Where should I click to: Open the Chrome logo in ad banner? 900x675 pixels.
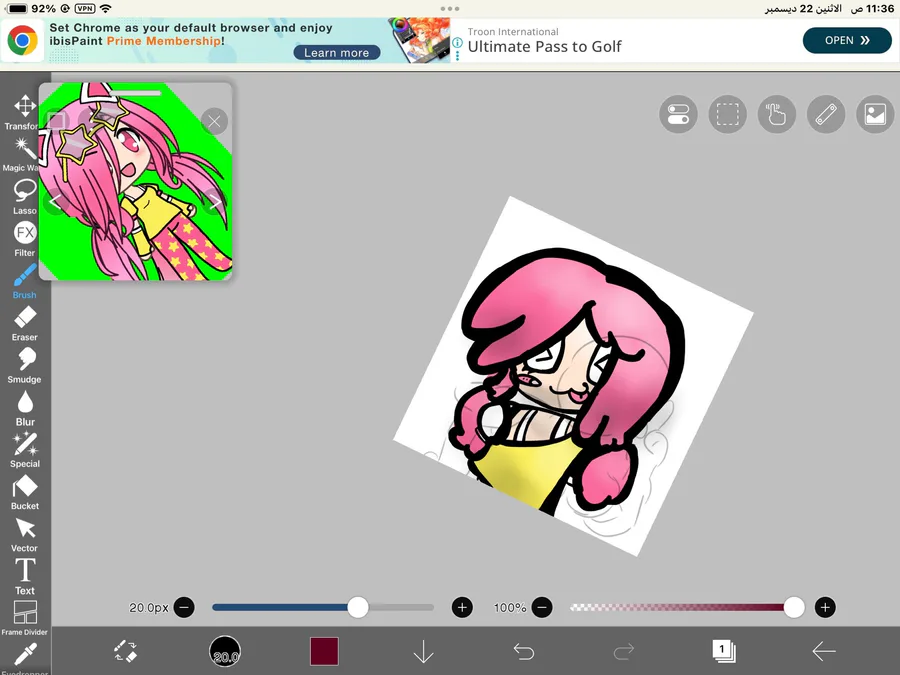point(22,40)
